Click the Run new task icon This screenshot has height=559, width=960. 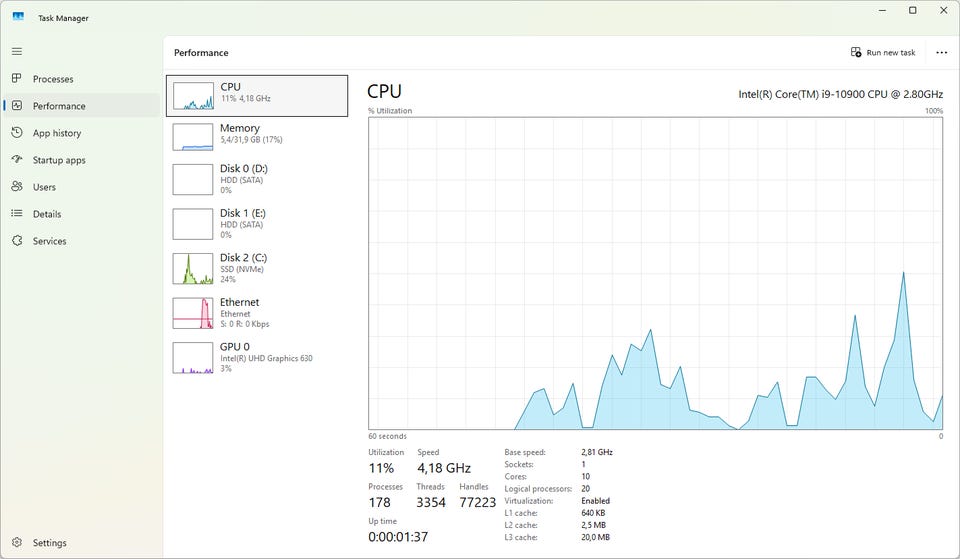click(856, 52)
